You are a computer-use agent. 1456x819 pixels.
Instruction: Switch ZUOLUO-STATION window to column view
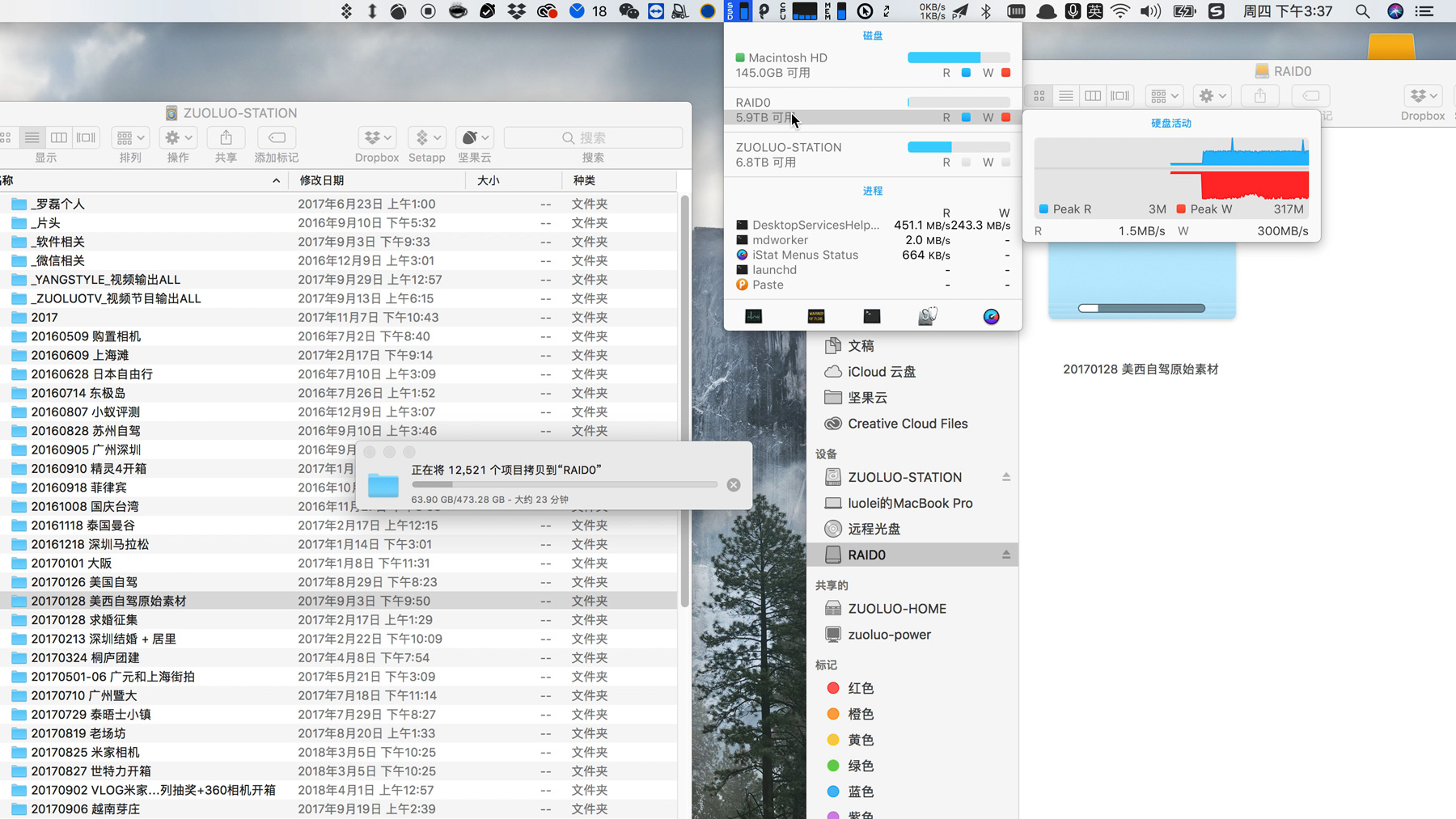click(59, 138)
